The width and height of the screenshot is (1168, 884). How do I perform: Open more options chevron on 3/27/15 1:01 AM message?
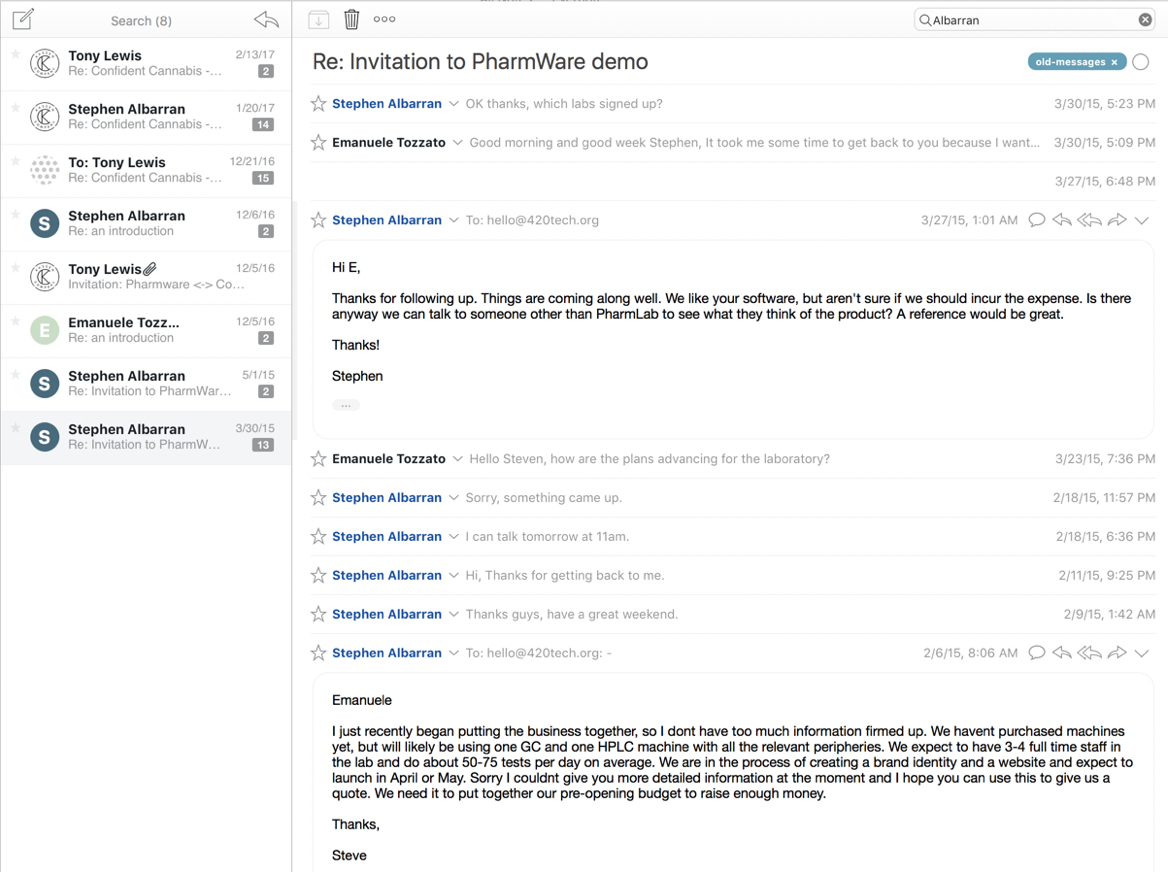point(1142,220)
